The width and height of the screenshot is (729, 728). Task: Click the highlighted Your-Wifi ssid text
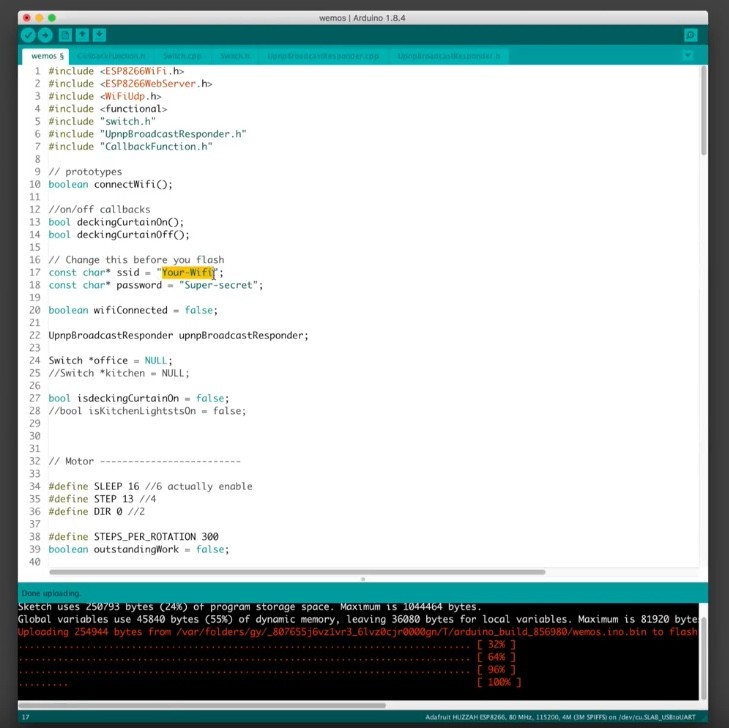[189, 272]
